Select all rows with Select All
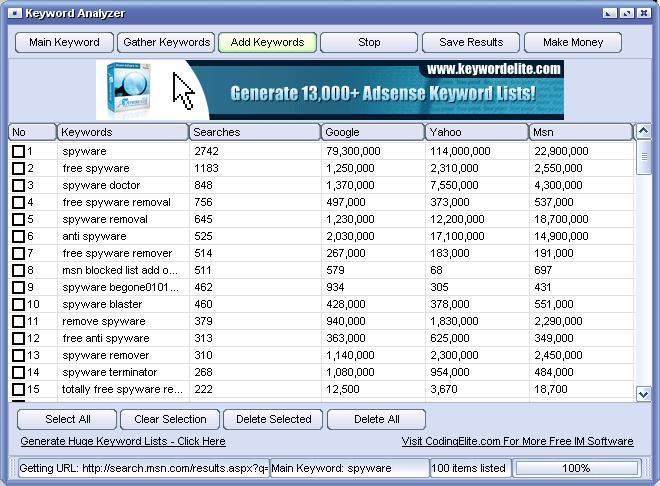This screenshot has height=486, width=660. coord(67,420)
